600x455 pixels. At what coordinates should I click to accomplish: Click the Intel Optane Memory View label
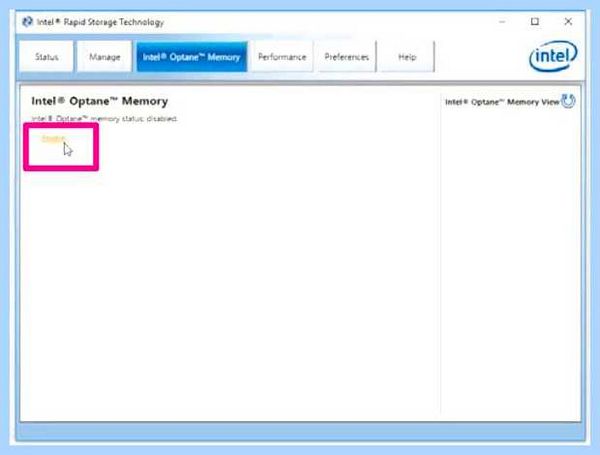pyautogui.click(x=502, y=102)
